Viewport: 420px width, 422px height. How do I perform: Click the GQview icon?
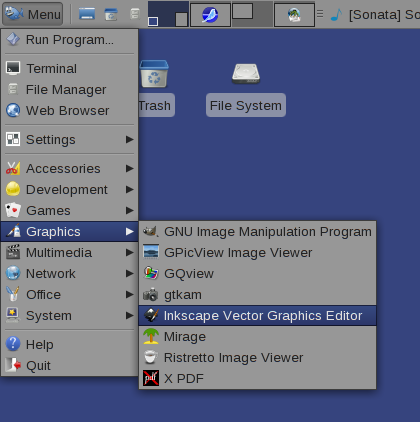(151, 273)
